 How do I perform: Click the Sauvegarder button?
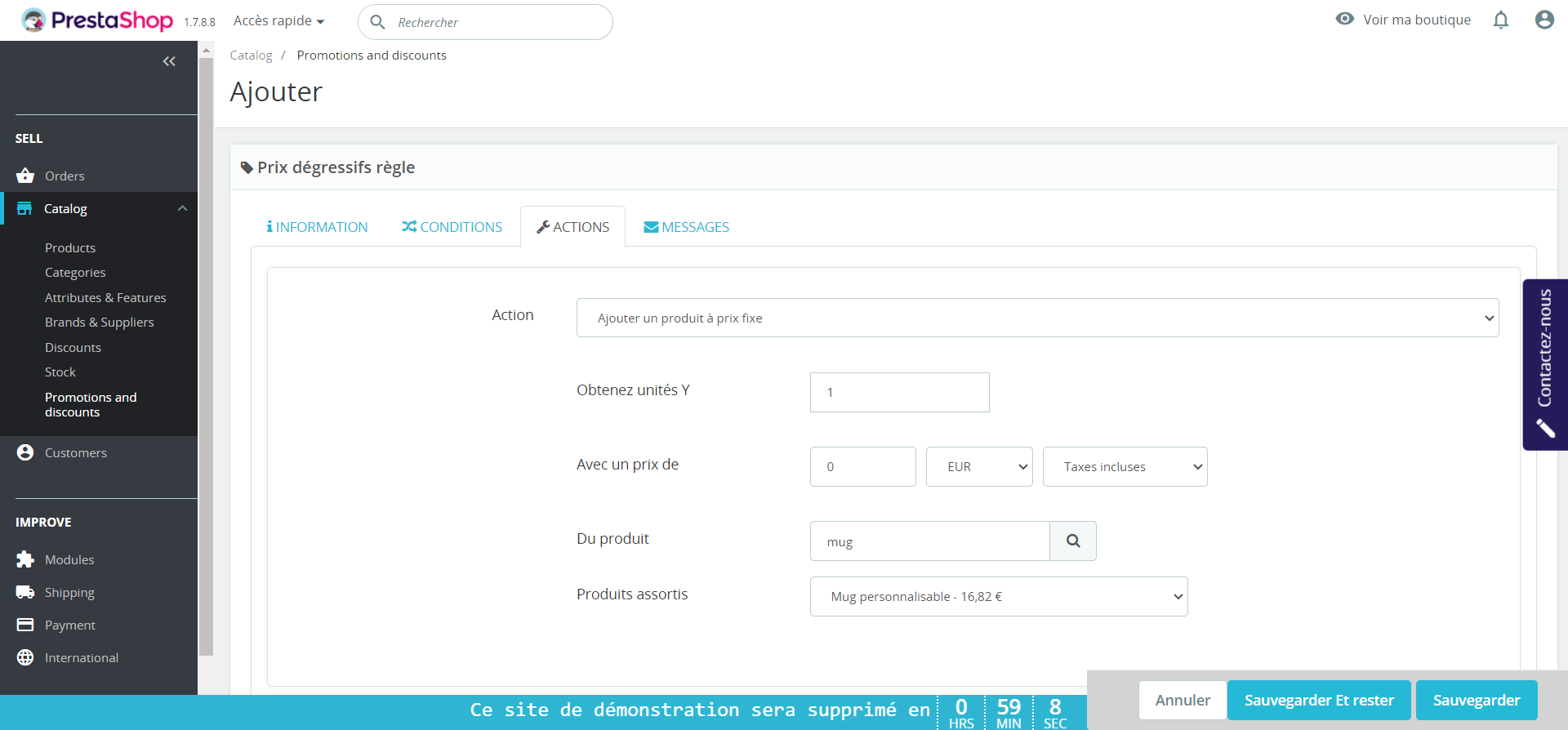point(1477,700)
